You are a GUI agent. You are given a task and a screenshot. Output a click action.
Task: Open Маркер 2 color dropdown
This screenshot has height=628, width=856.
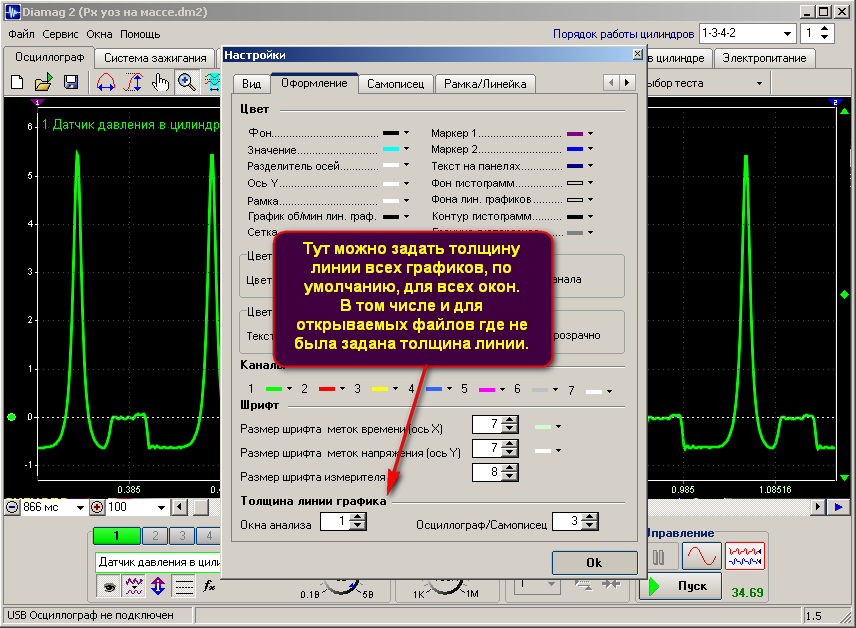coord(590,149)
